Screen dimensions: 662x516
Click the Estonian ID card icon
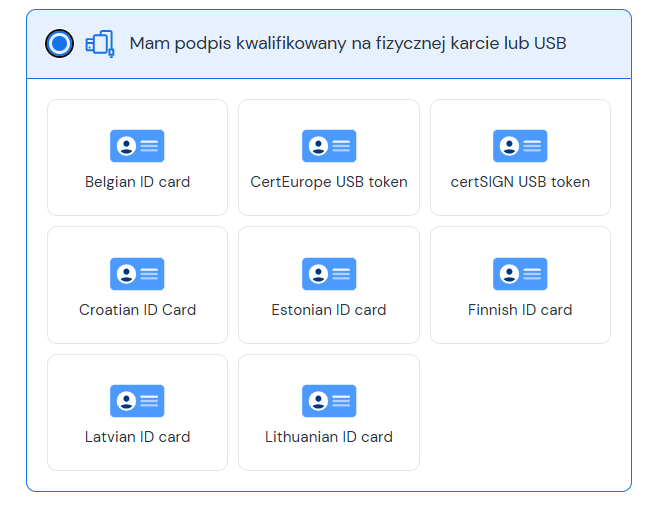[329, 274]
